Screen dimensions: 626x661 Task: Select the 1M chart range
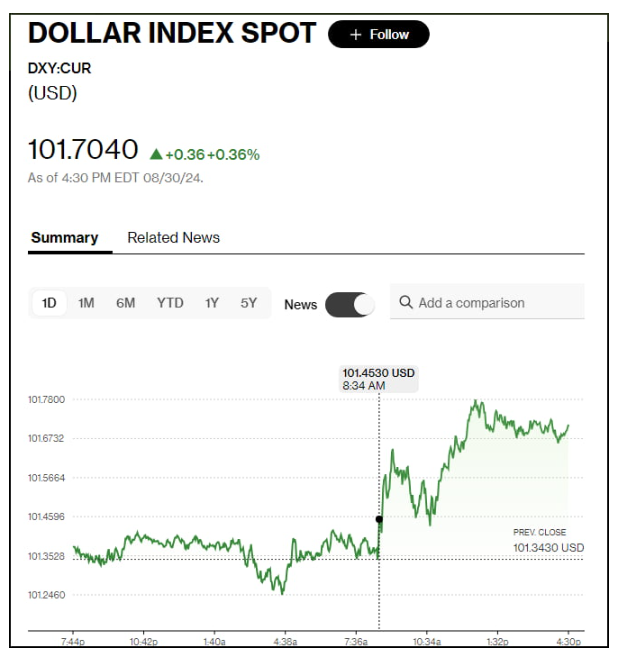coord(86,303)
